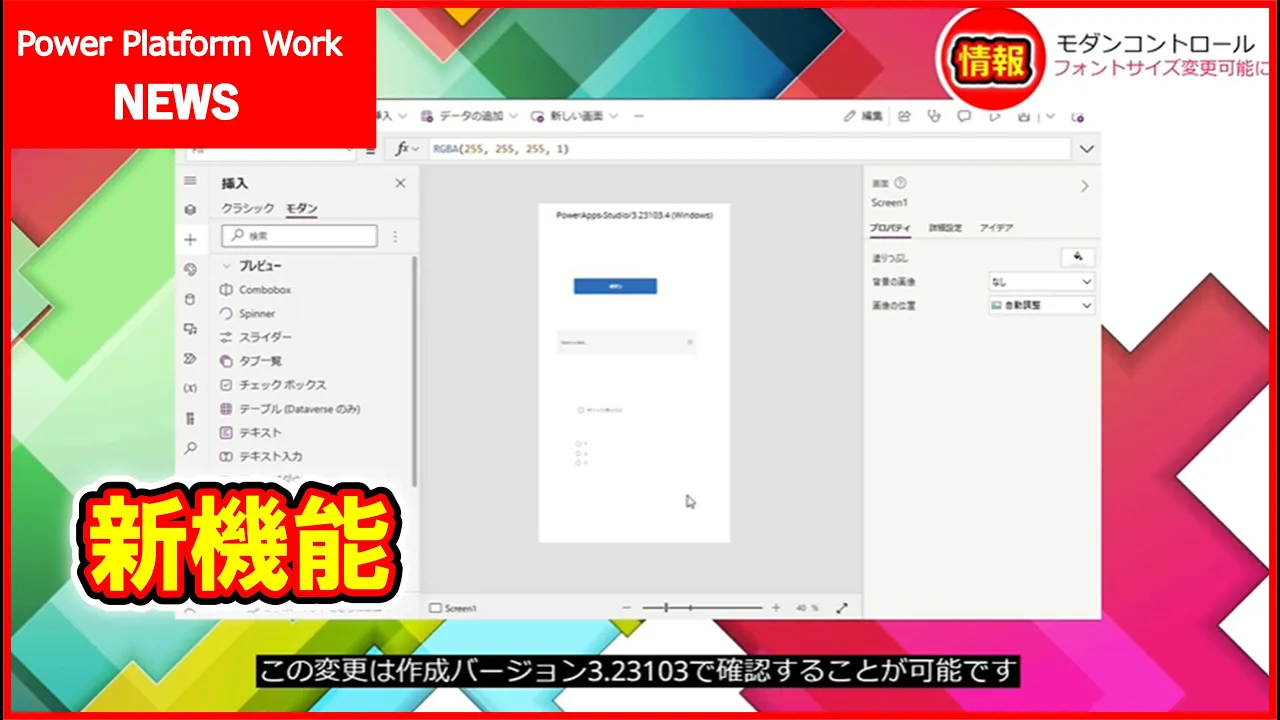Open the Theme palette icon in sidebar
Screen dimensions: 1280x720
coord(190,270)
